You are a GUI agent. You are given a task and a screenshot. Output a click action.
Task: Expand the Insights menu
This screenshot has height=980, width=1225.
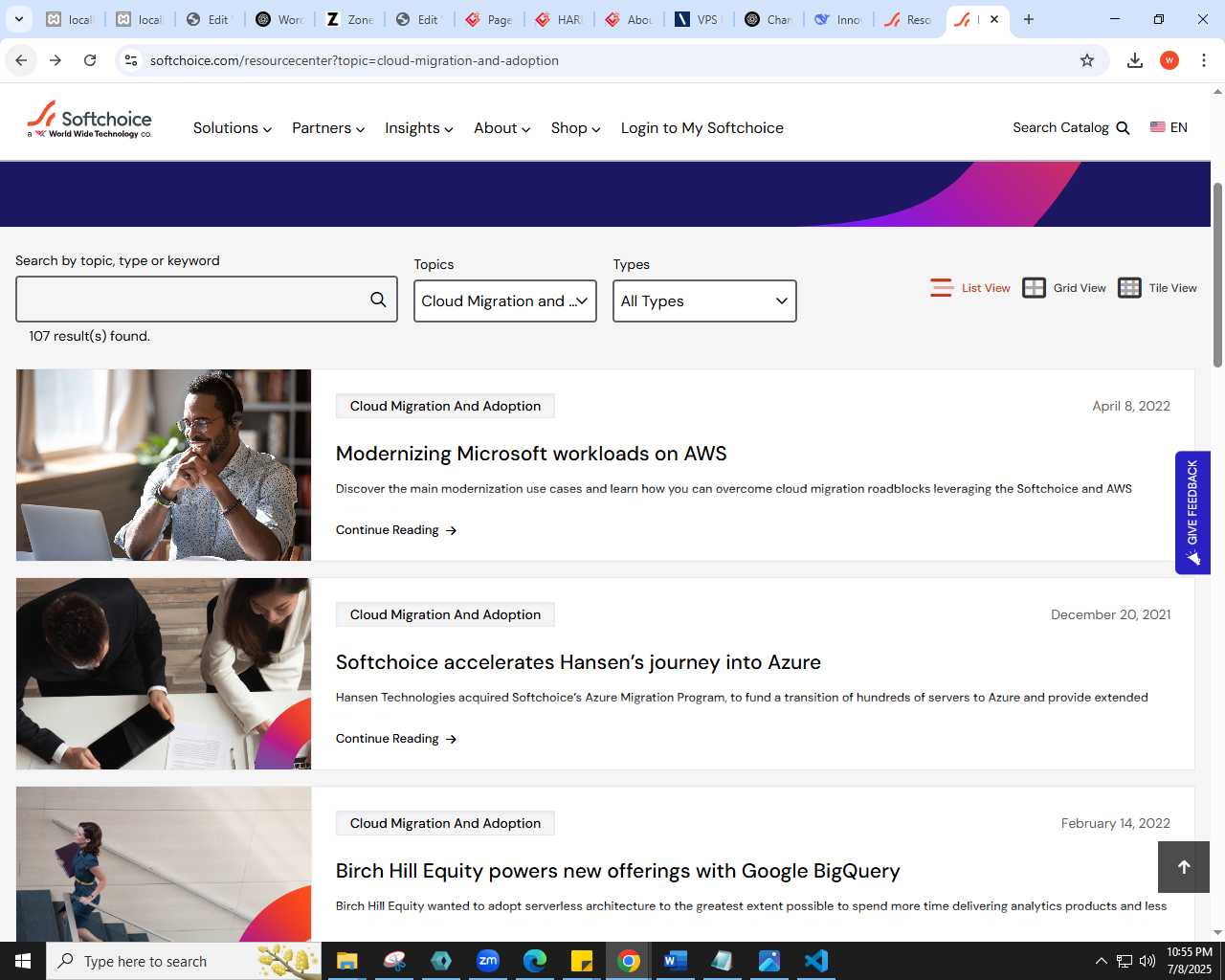(419, 128)
